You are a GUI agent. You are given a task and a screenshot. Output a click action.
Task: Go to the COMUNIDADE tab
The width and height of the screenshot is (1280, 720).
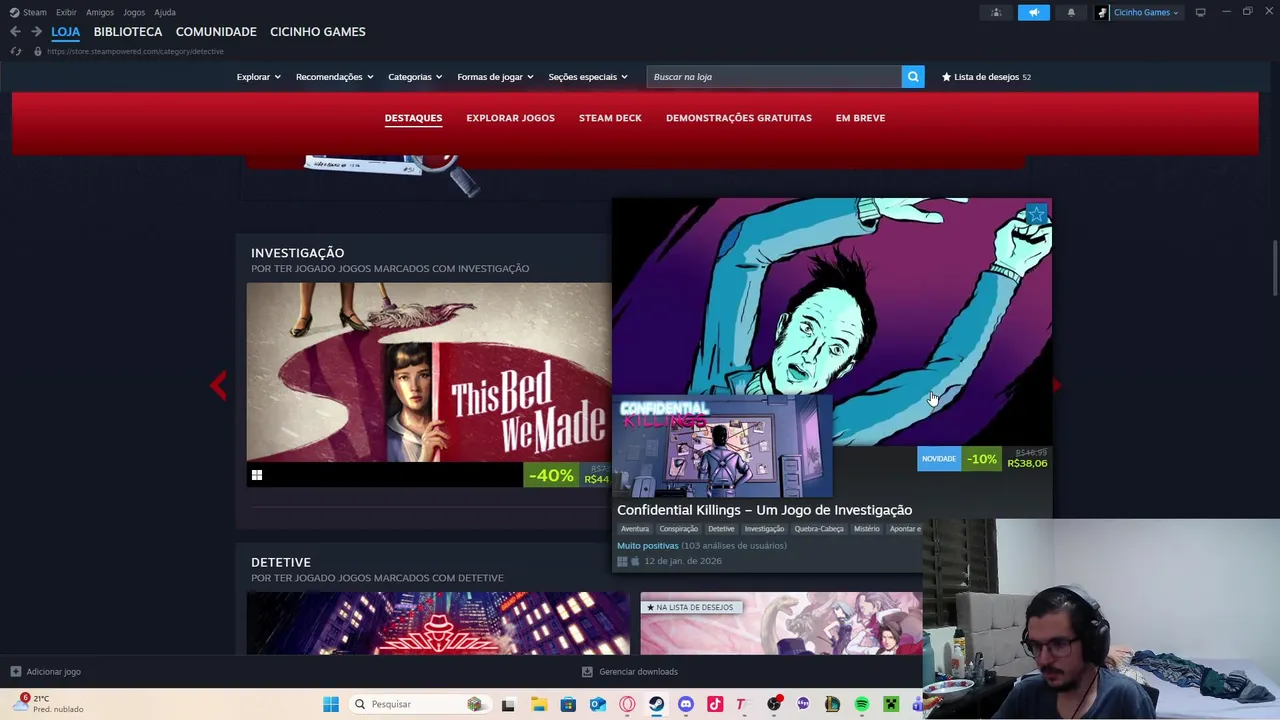pos(216,32)
